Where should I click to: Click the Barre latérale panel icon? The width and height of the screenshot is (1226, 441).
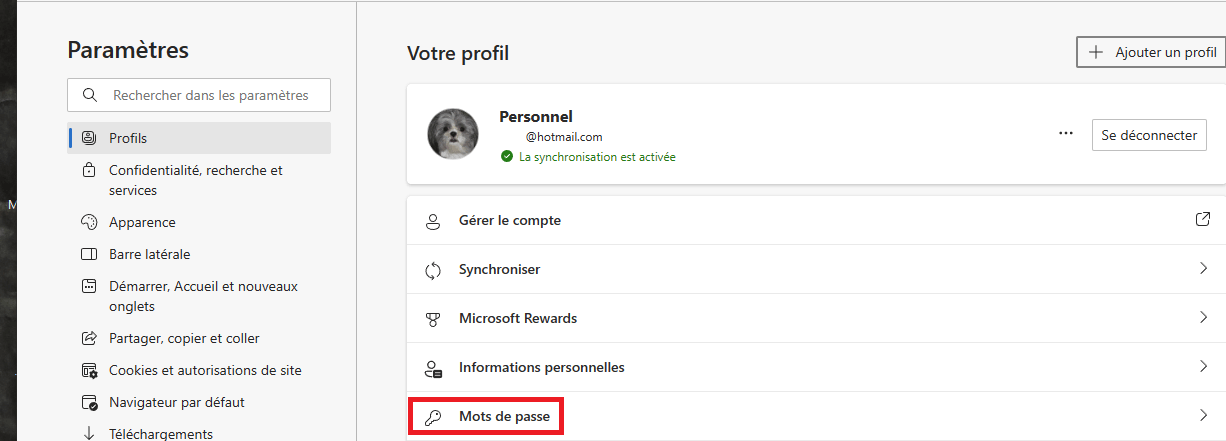point(89,254)
